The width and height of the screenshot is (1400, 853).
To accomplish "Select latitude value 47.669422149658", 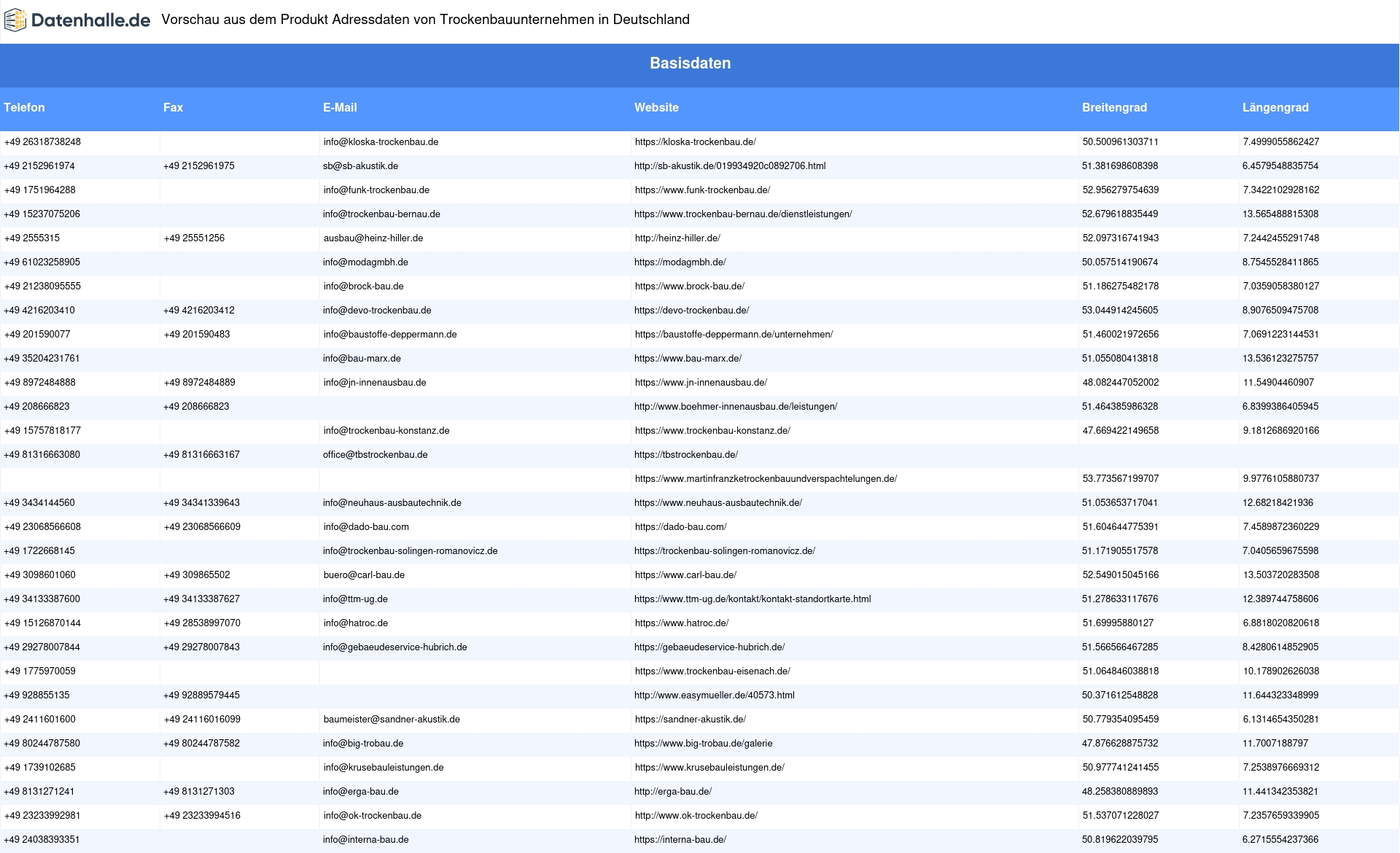I will pyautogui.click(x=1121, y=431).
